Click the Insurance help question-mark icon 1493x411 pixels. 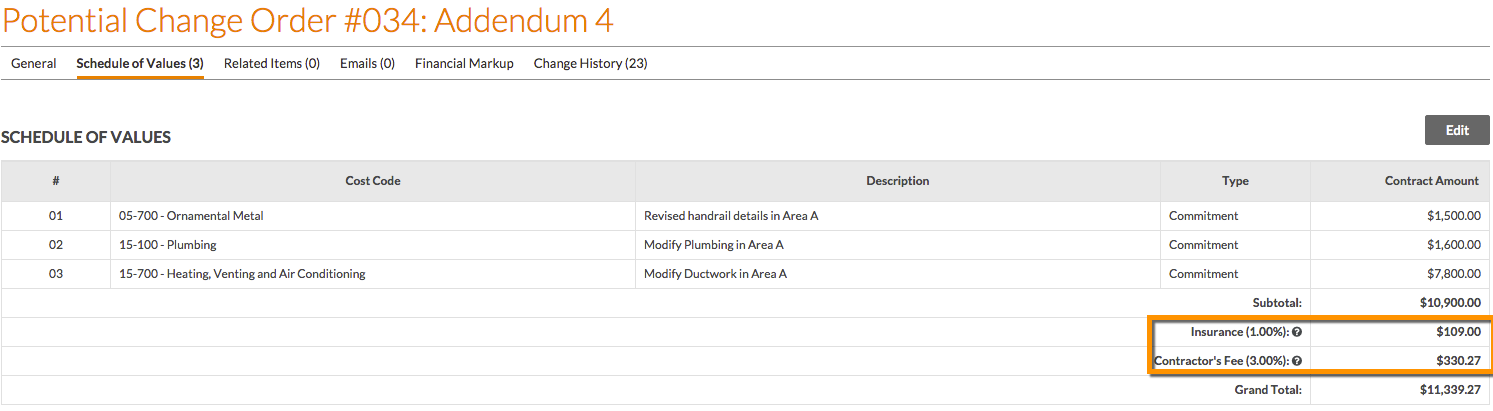pos(1296,332)
